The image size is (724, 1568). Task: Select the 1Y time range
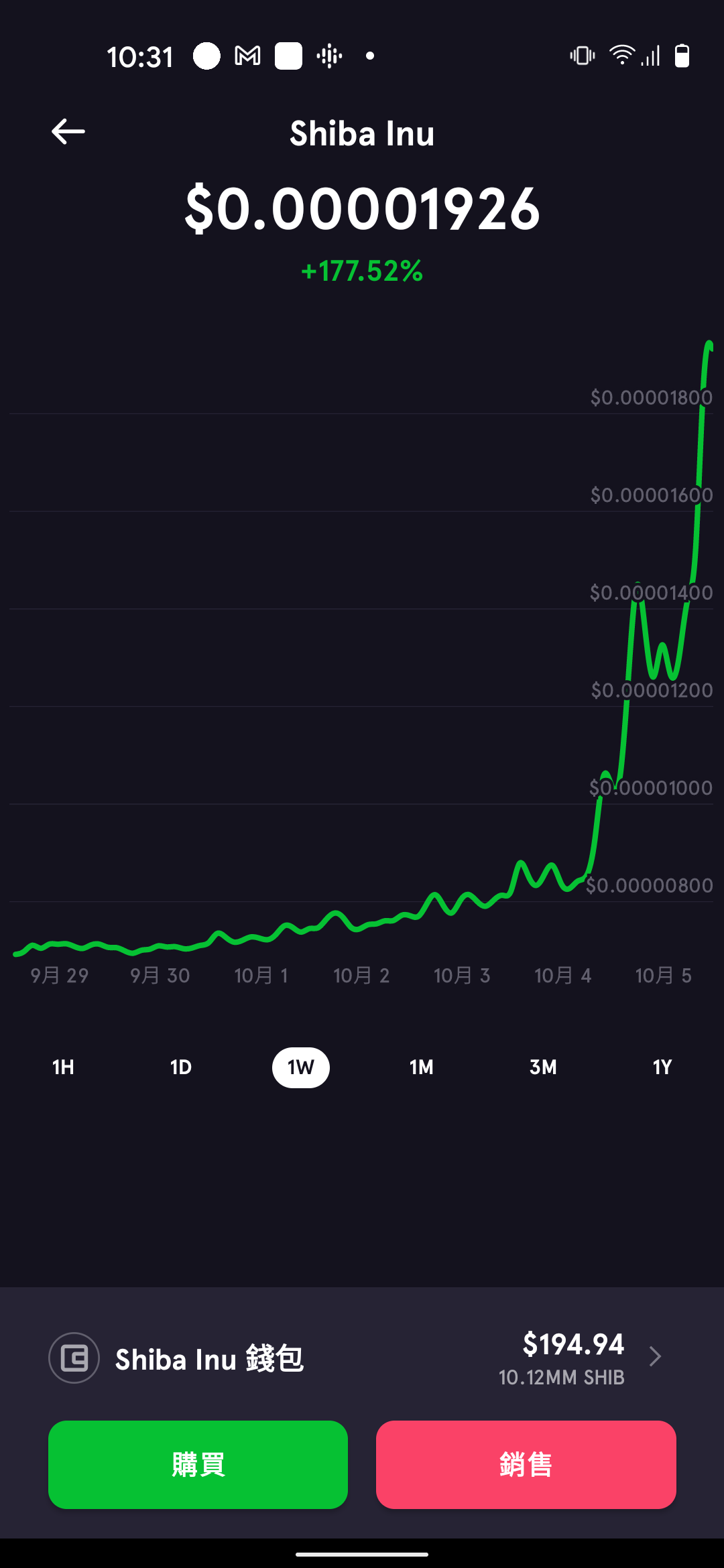[x=662, y=1067]
